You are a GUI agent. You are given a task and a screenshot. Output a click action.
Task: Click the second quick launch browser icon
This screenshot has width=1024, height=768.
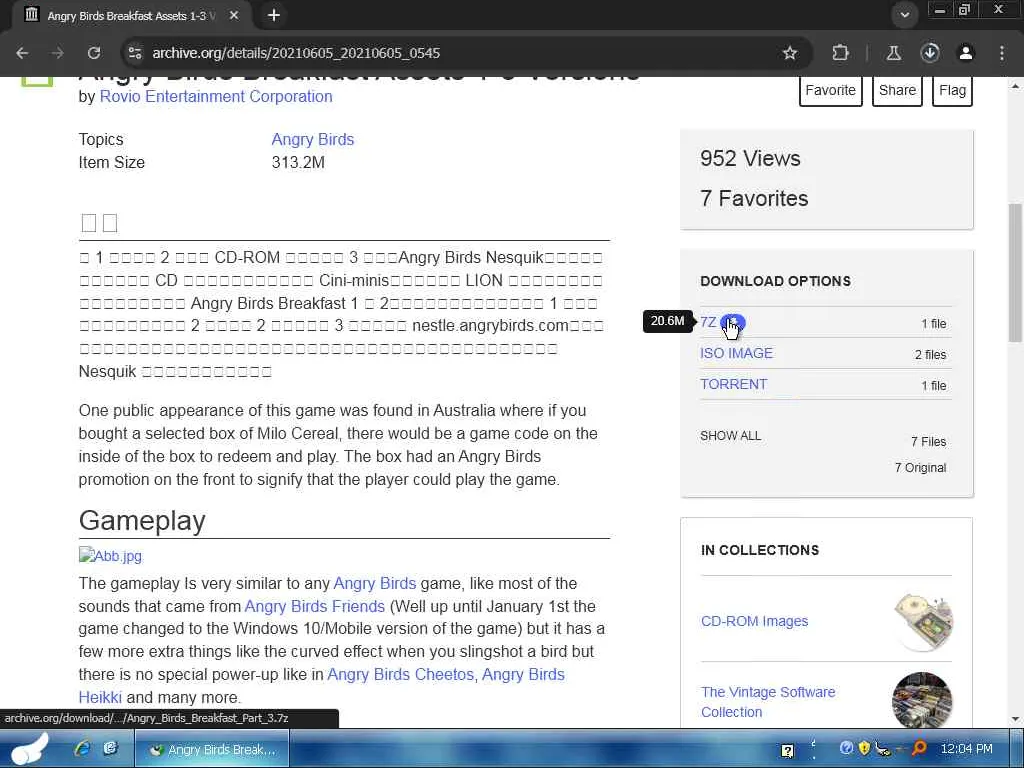pyautogui.click(x=110, y=748)
